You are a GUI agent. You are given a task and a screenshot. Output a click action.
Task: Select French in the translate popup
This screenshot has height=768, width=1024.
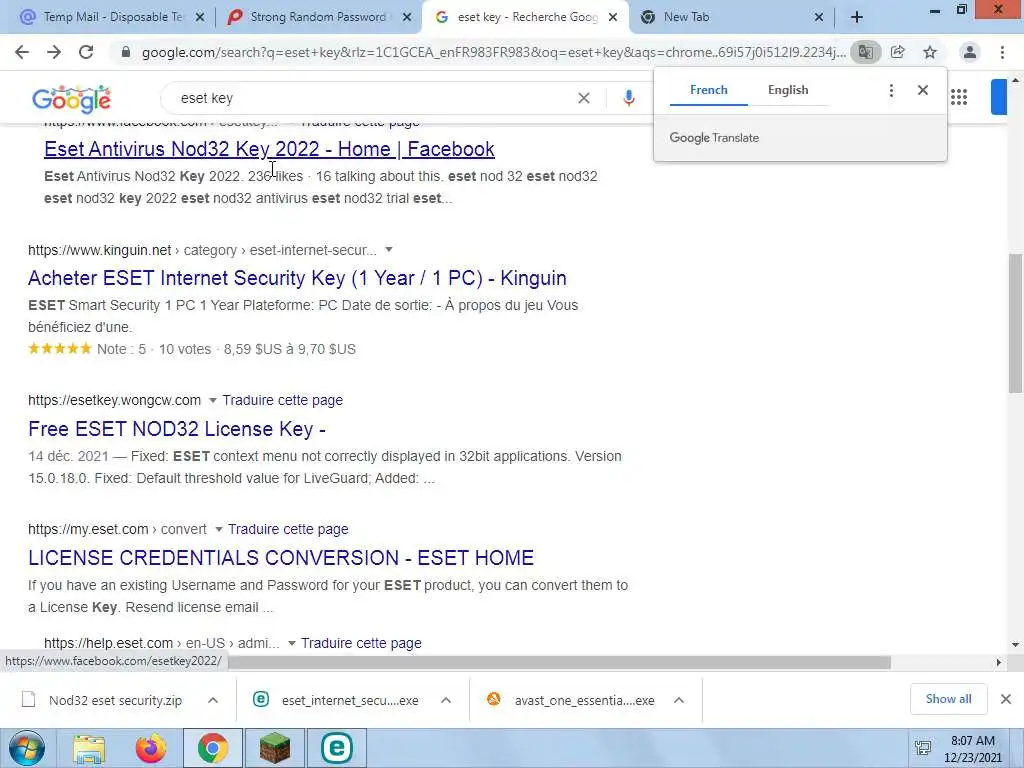[709, 90]
